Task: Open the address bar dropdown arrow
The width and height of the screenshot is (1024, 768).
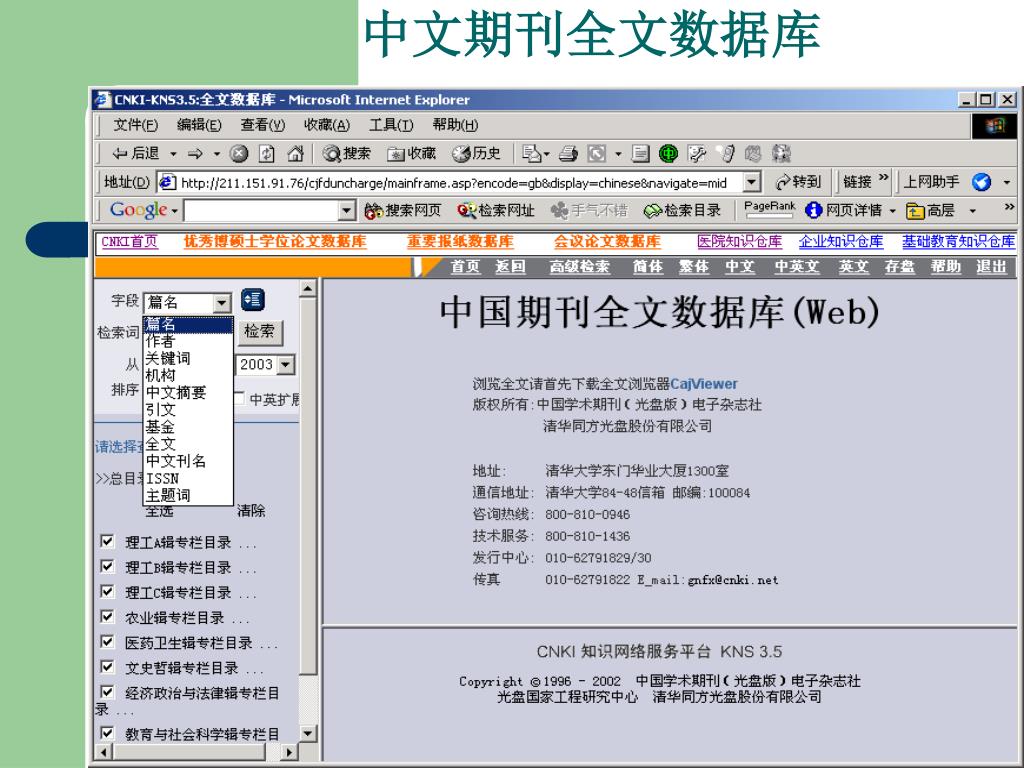Action: click(752, 182)
